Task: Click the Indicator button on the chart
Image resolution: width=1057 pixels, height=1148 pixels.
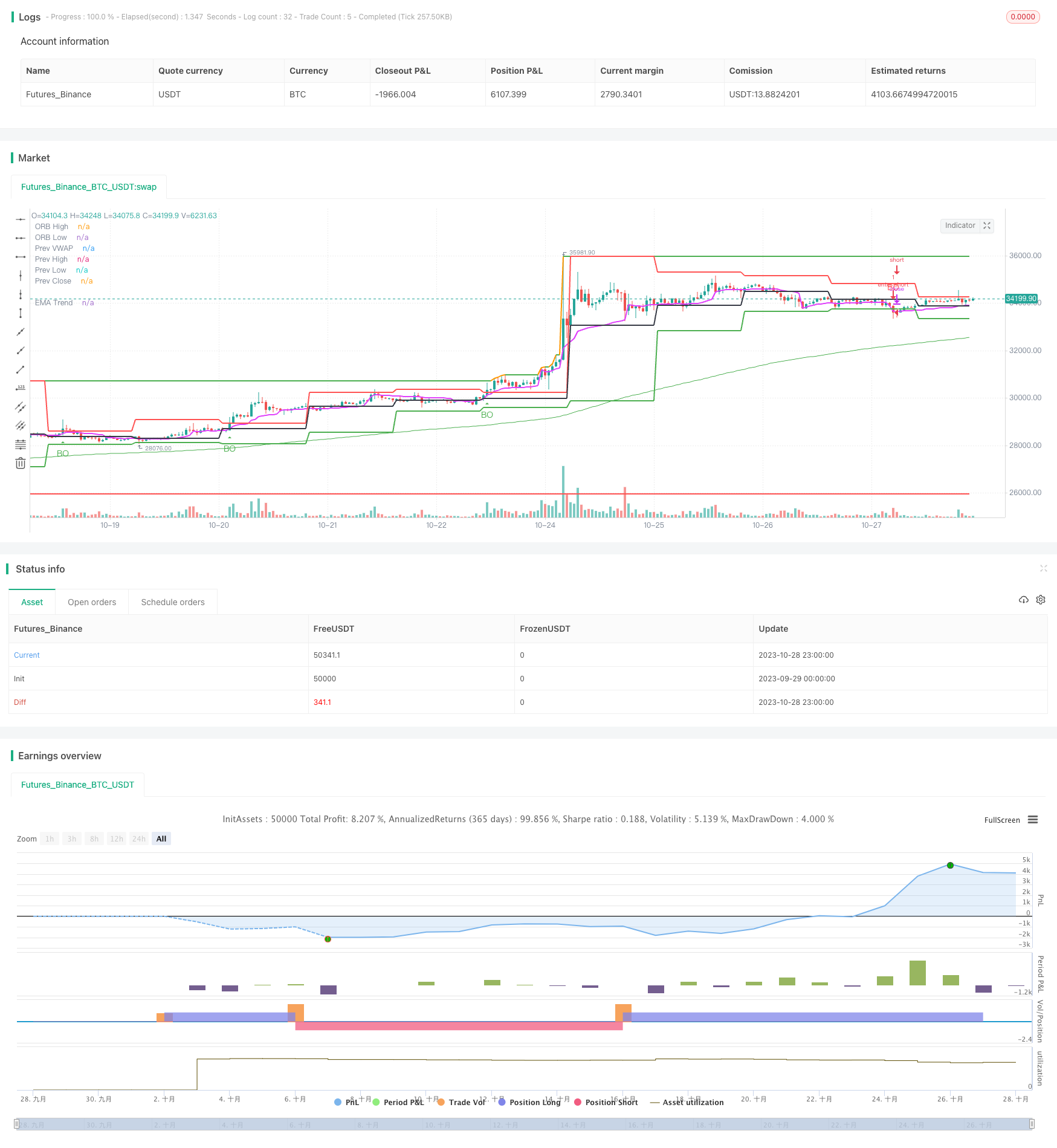Action: [960, 225]
